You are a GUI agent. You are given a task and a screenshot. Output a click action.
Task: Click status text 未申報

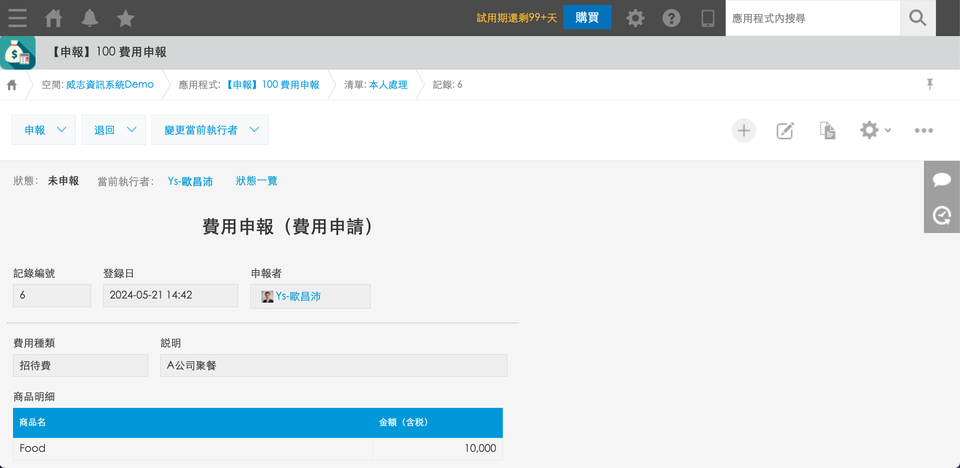[64, 181]
